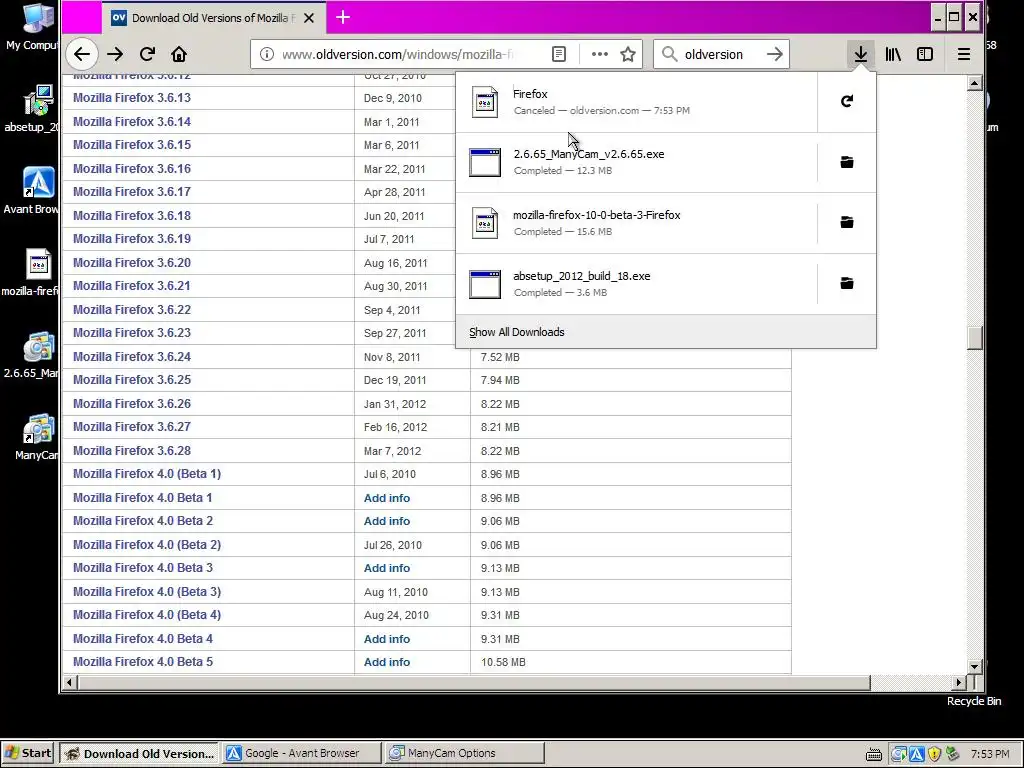
Task: Select mozilla-firefox file desktop icon
Action: tap(31, 273)
